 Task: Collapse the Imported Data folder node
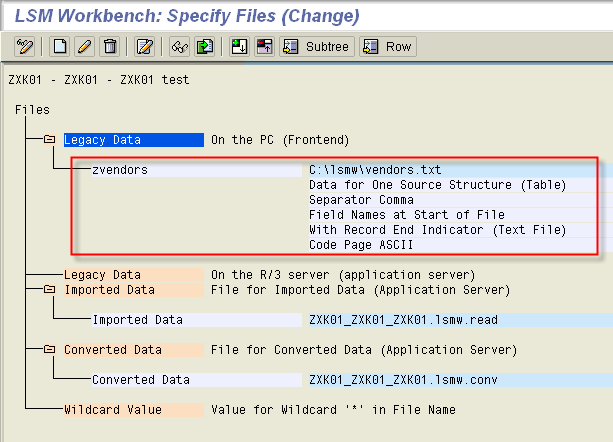(x=49, y=290)
